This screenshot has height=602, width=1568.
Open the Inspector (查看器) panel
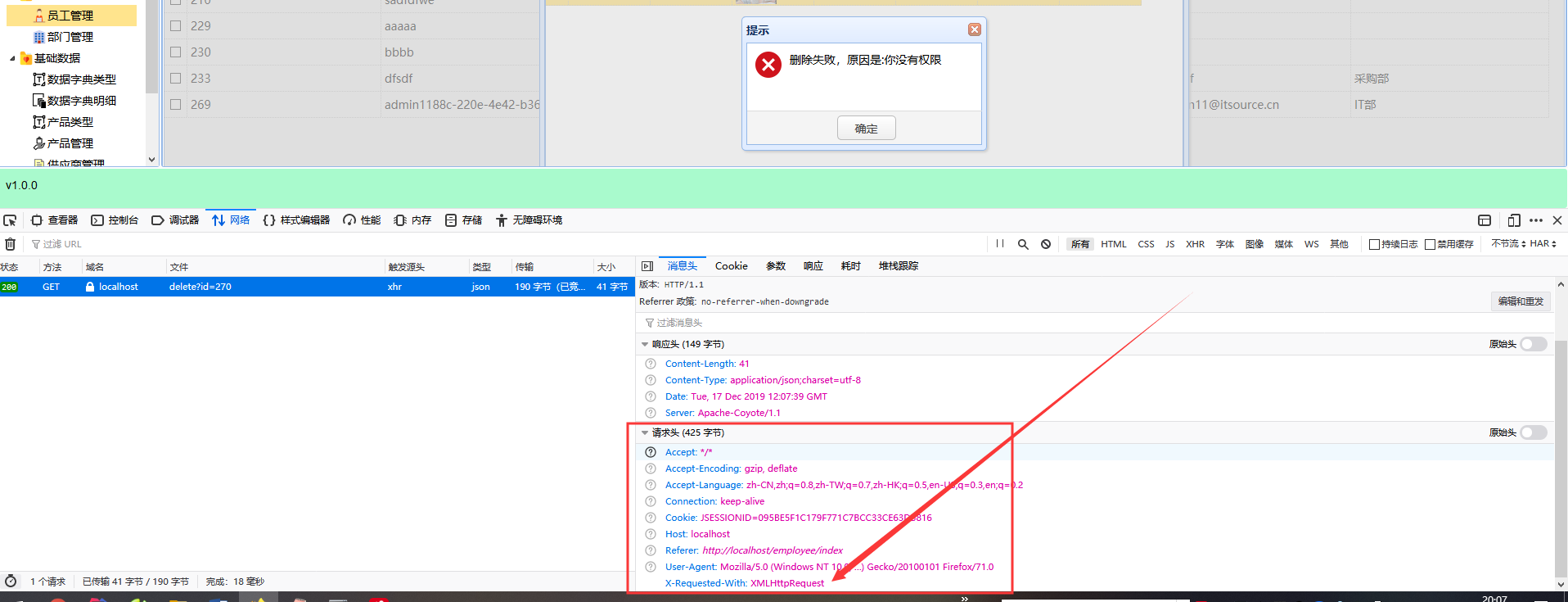[55, 220]
